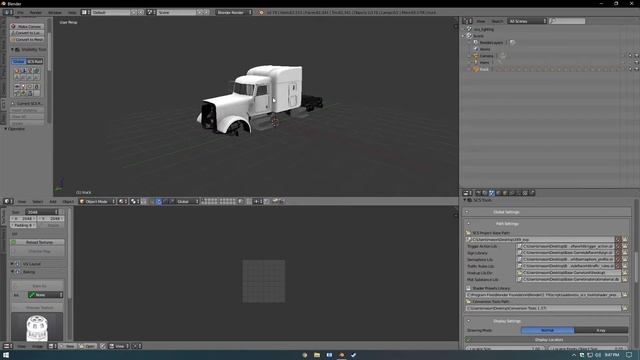
Task: Switch to Render Layers properties icon
Action: (x=485, y=193)
